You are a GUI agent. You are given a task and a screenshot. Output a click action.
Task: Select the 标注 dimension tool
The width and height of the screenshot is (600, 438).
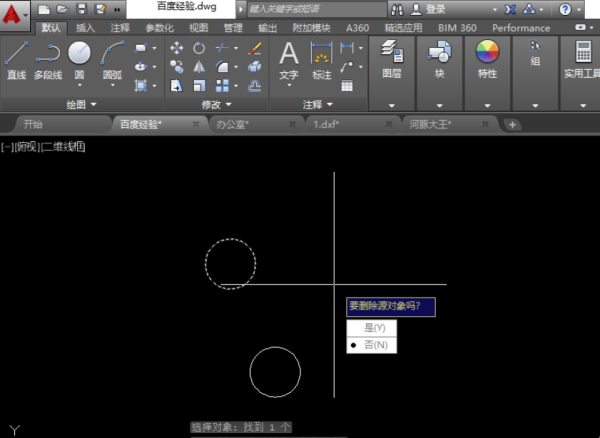[322, 61]
